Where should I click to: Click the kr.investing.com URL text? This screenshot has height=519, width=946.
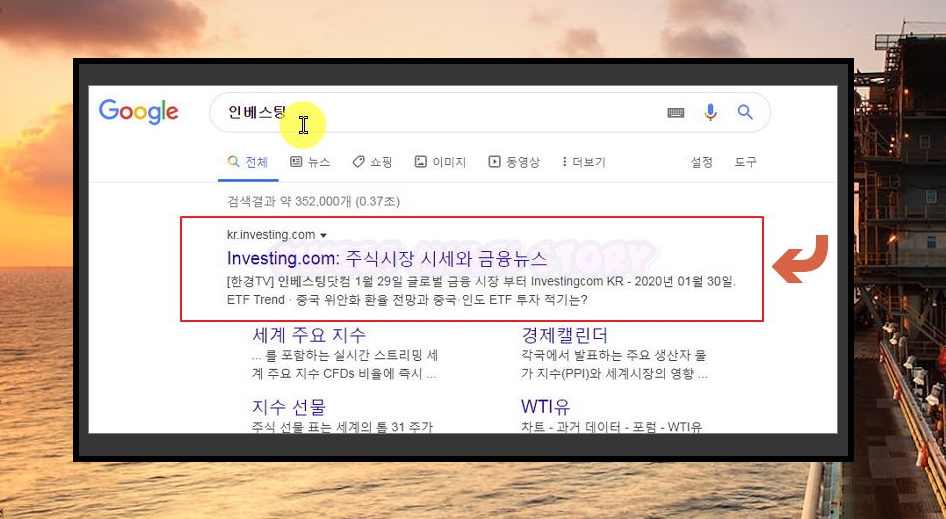click(x=271, y=235)
